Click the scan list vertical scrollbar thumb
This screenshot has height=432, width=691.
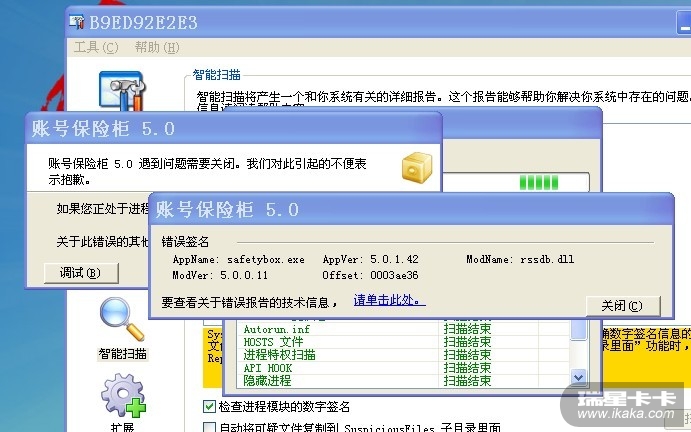578,329
